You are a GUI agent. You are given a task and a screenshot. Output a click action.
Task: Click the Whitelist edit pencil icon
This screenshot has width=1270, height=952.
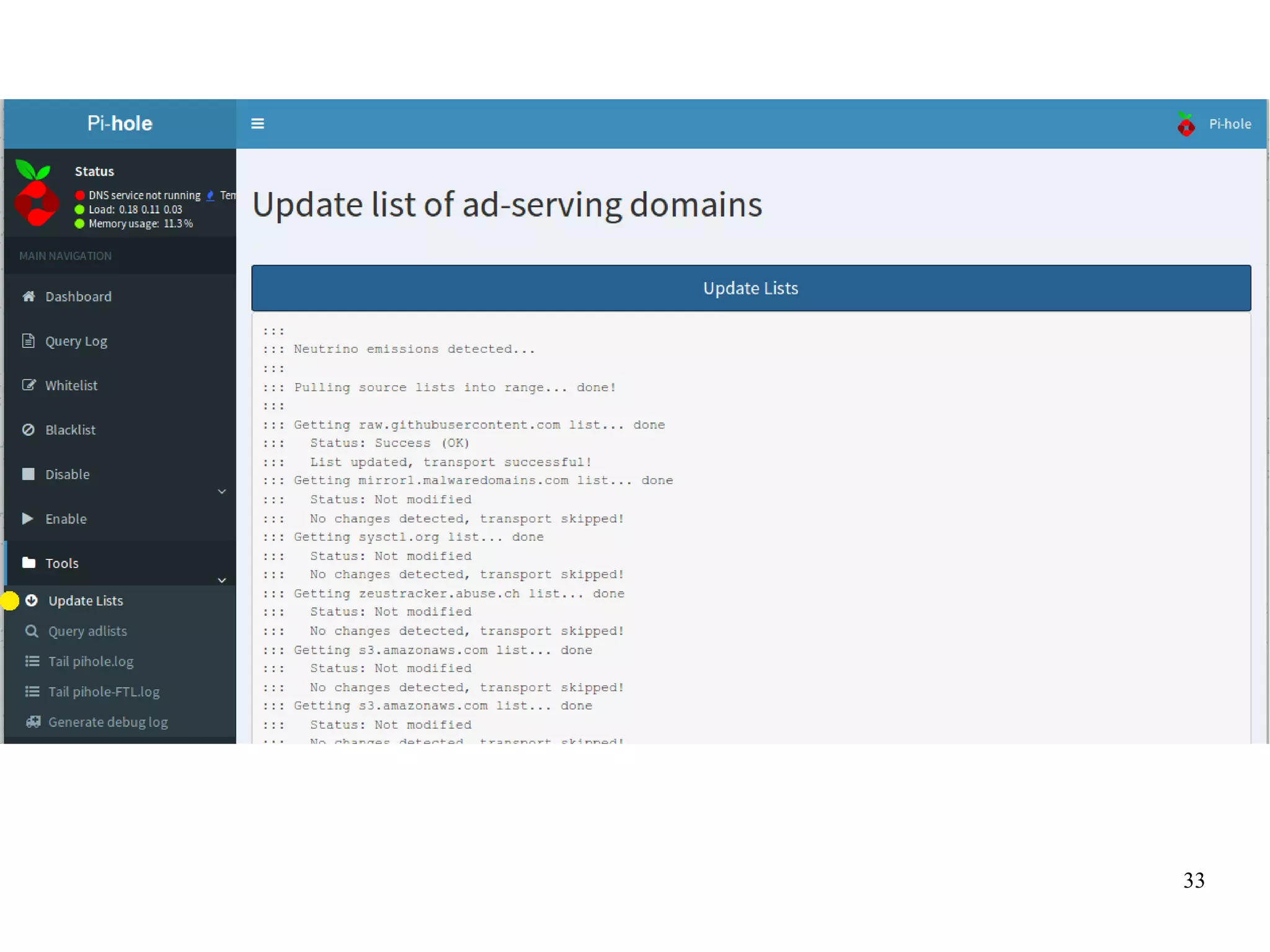tap(29, 385)
